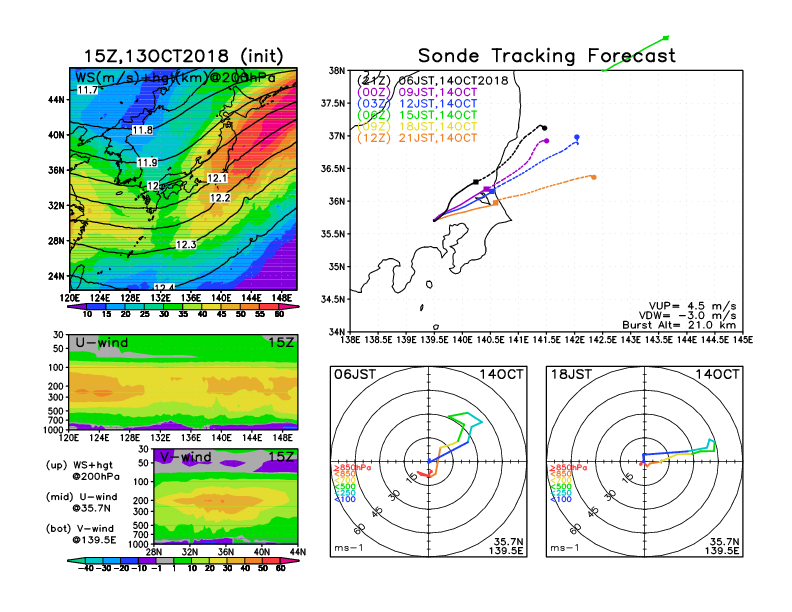Click the '44N' axis tick under V-wind panel
The image size is (792, 612).
pyautogui.click(x=298, y=552)
